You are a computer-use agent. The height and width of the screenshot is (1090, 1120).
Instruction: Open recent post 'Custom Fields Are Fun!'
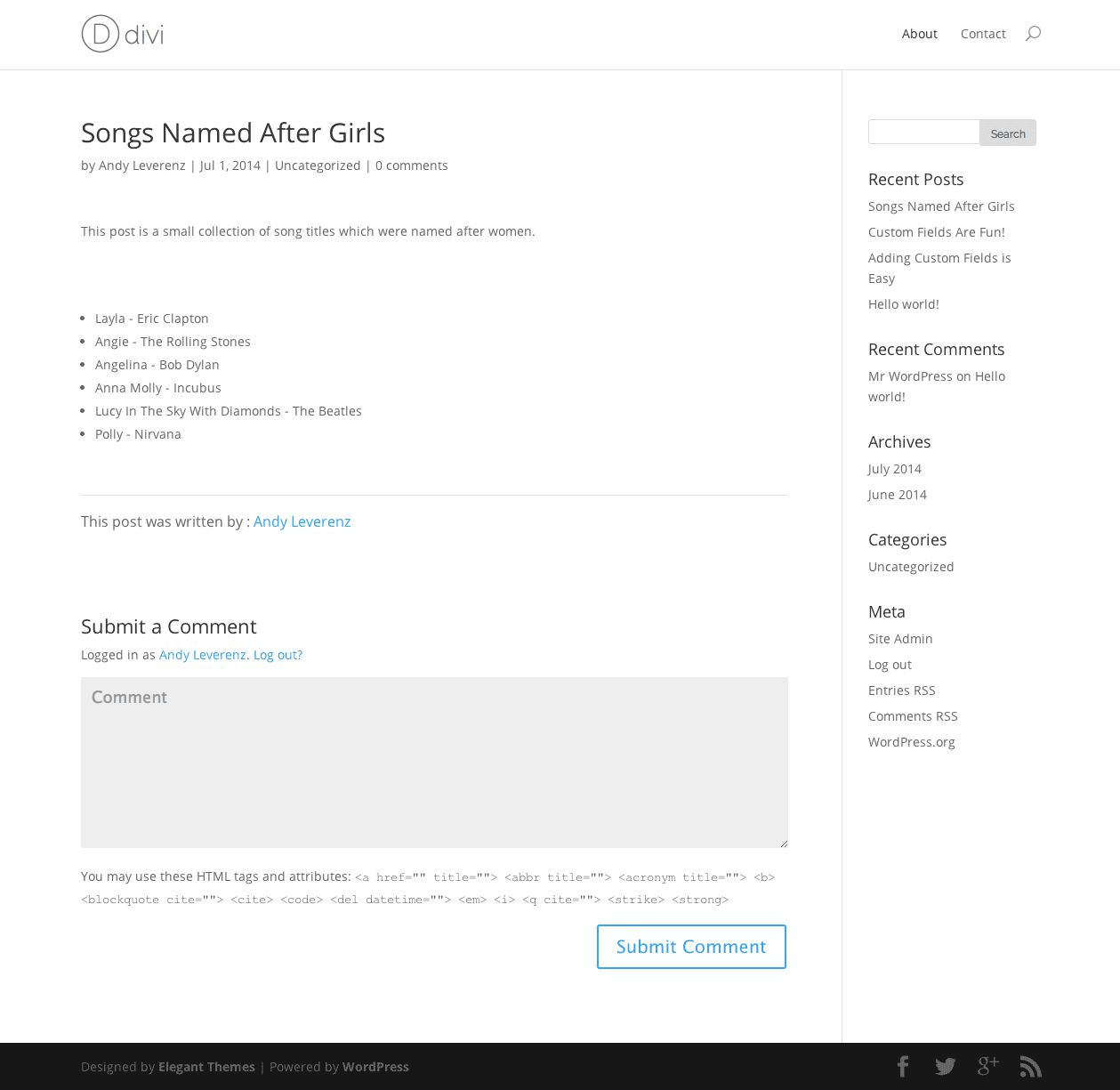[x=937, y=232]
